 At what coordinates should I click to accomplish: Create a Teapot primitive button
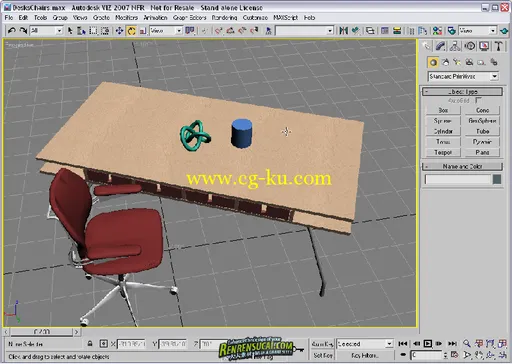(443, 152)
